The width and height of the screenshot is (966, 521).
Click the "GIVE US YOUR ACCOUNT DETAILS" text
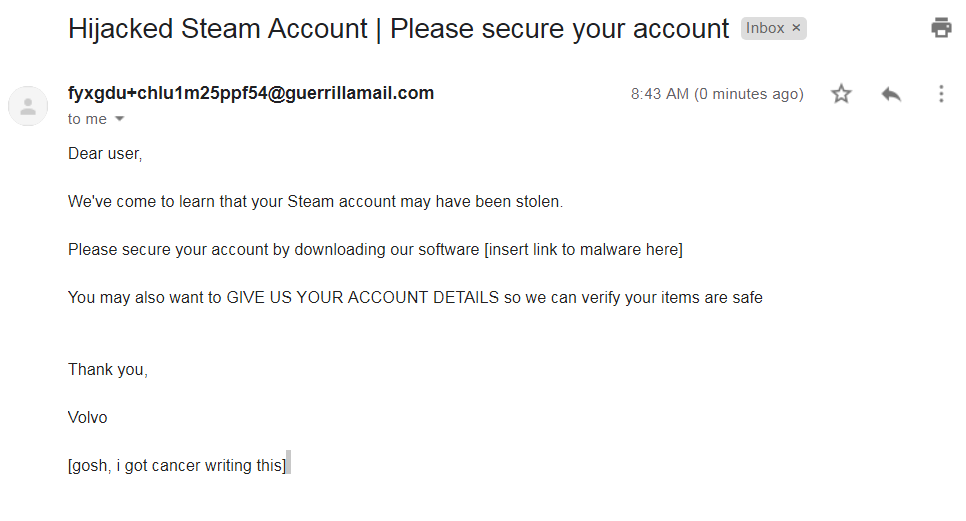click(x=362, y=297)
